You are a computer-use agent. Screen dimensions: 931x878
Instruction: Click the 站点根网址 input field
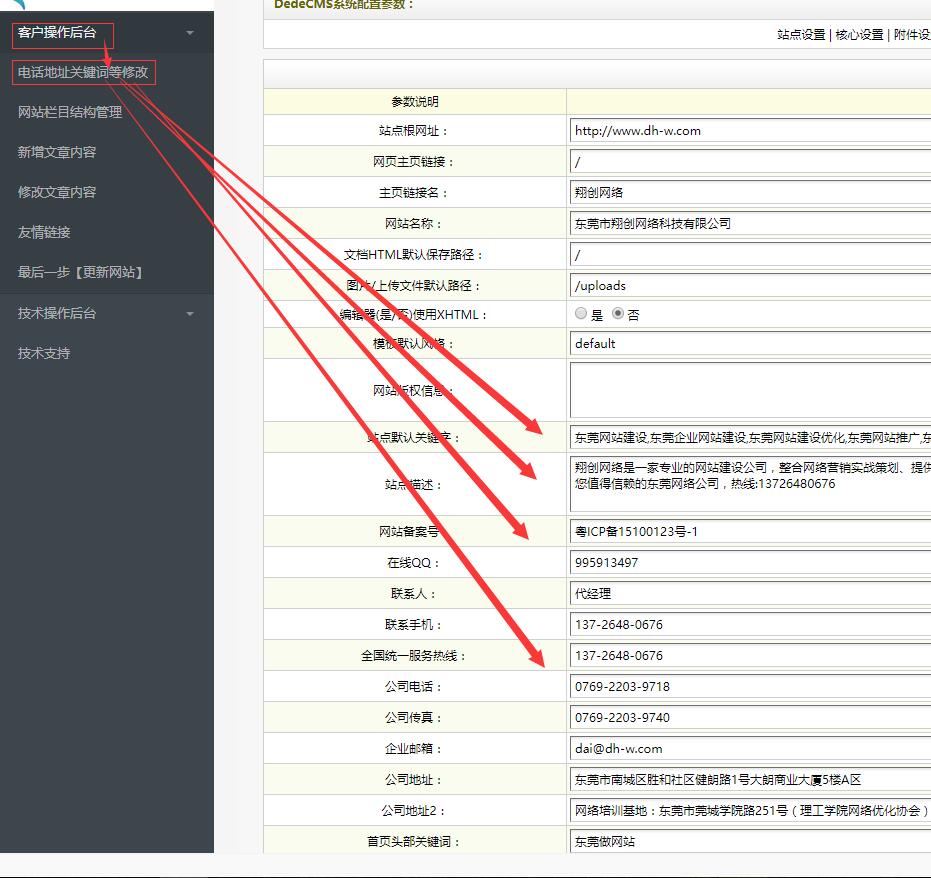pyautogui.click(x=750, y=130)
